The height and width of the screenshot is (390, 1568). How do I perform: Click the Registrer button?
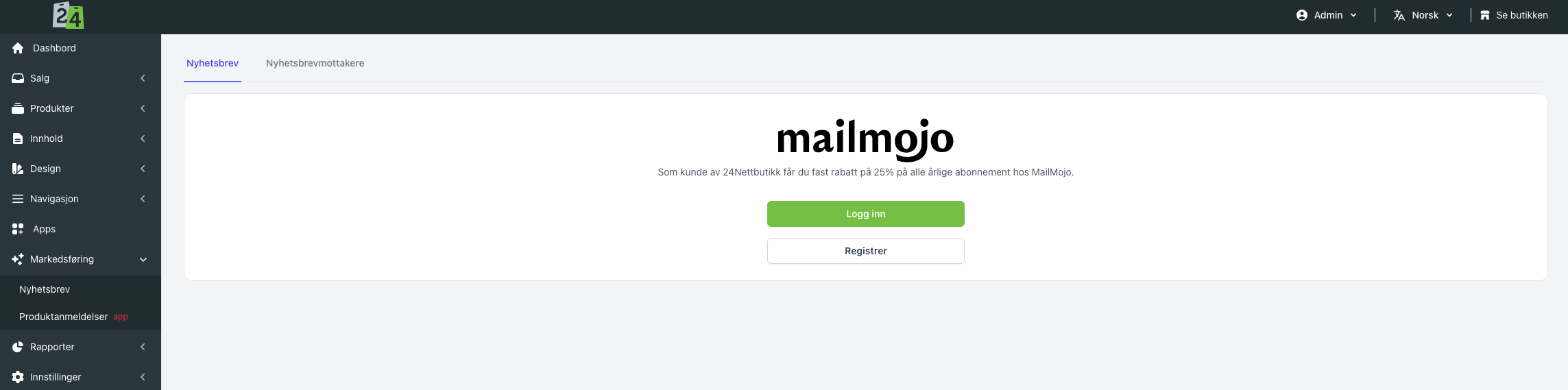(x=866, y=251)
